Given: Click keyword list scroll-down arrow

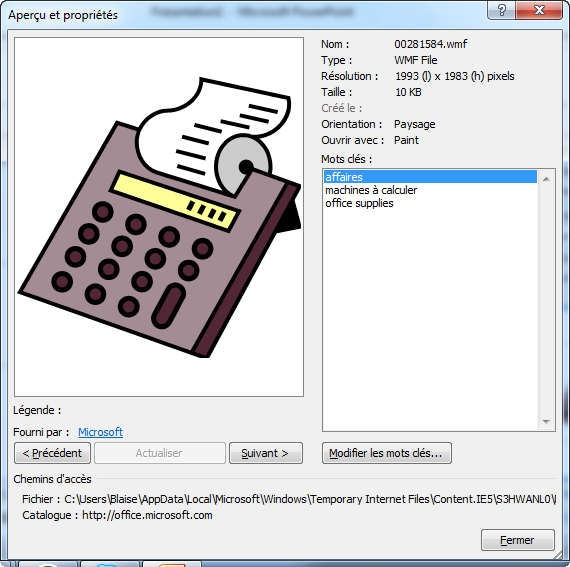Looking at the screenshot, I should point(546,422).
